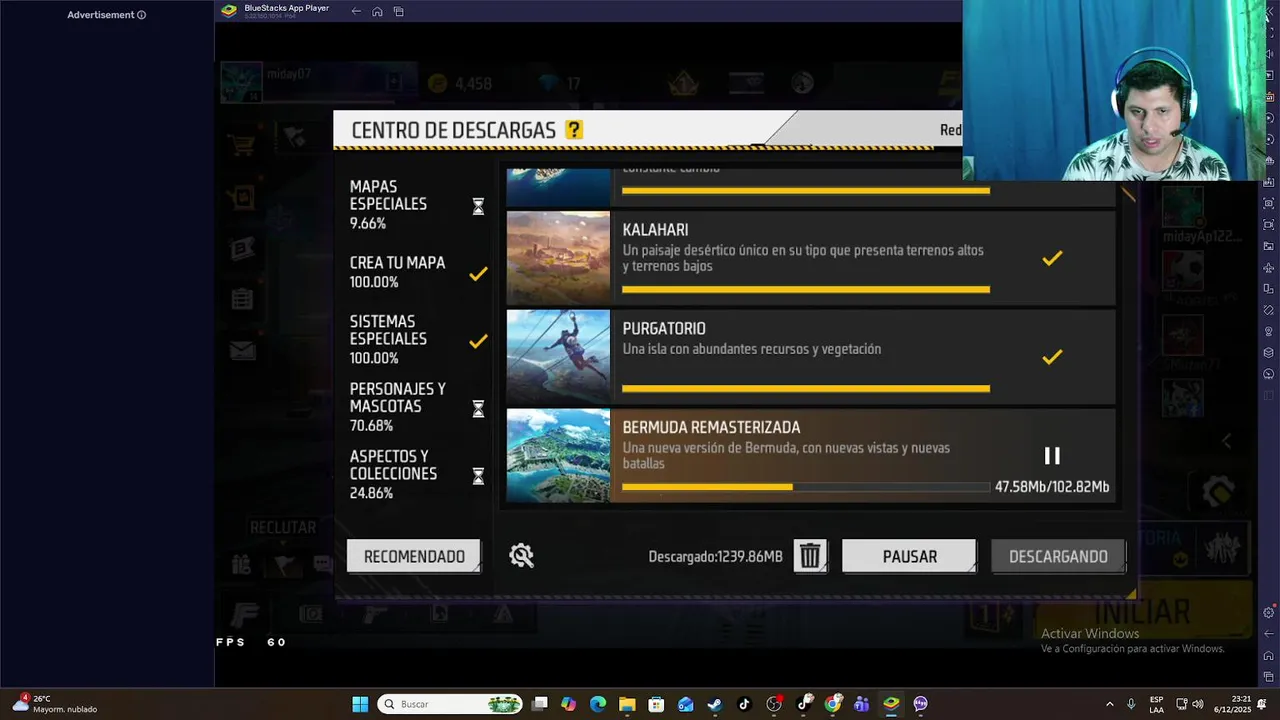Click the BlueStacks logo in title bar
The height and width of the screenshot is (720, 1280).
(x=229, y=11)
